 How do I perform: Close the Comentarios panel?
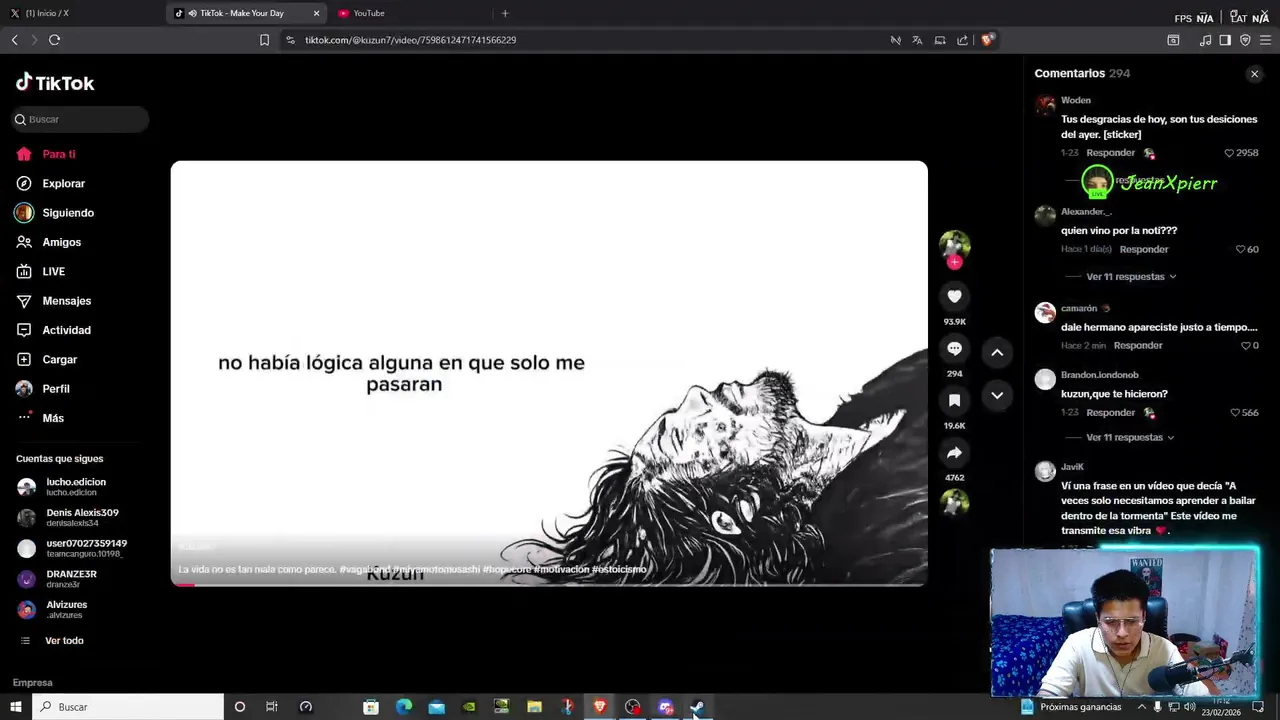1254,74
